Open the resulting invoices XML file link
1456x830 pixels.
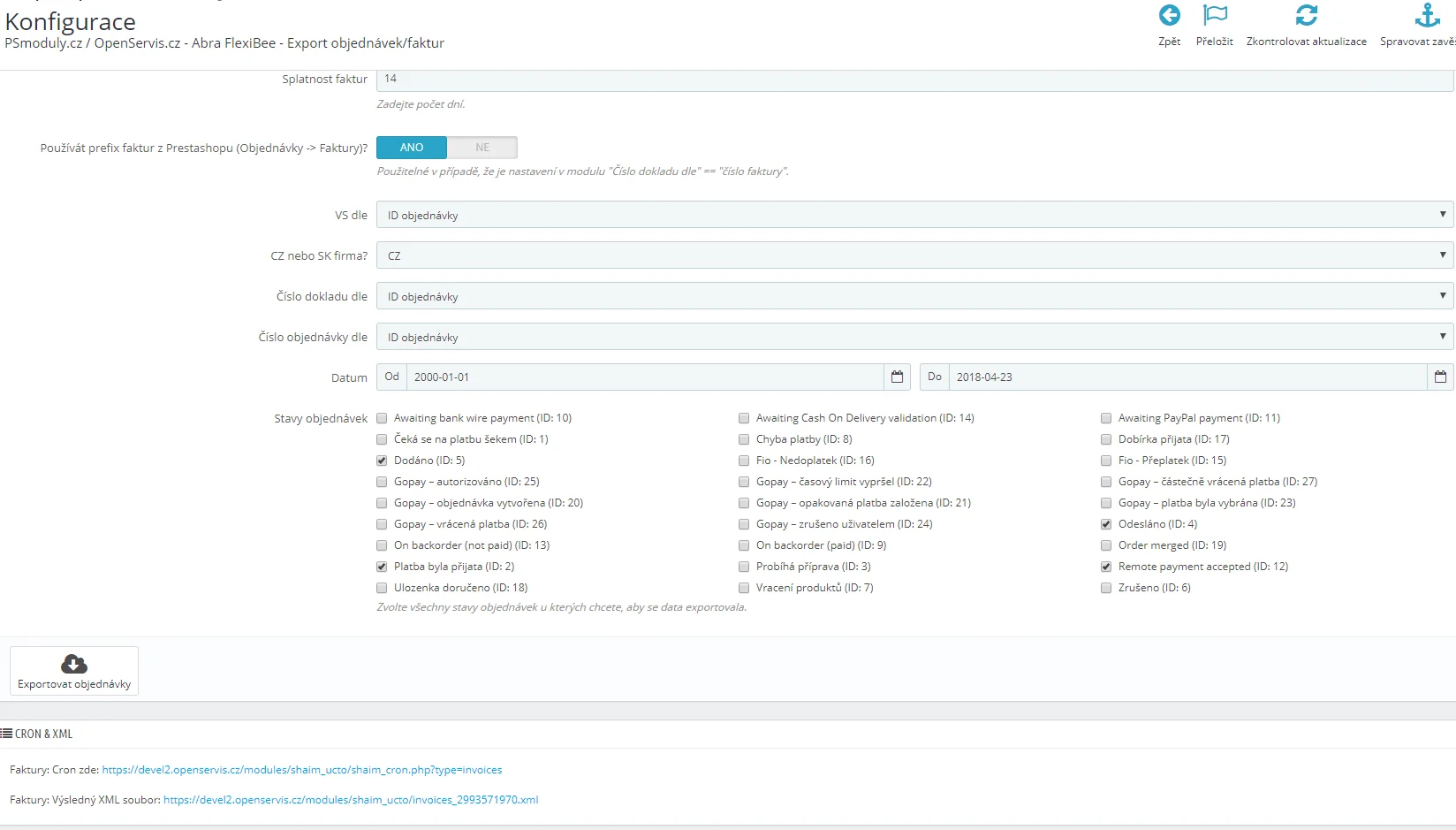(x=351, y=800)
